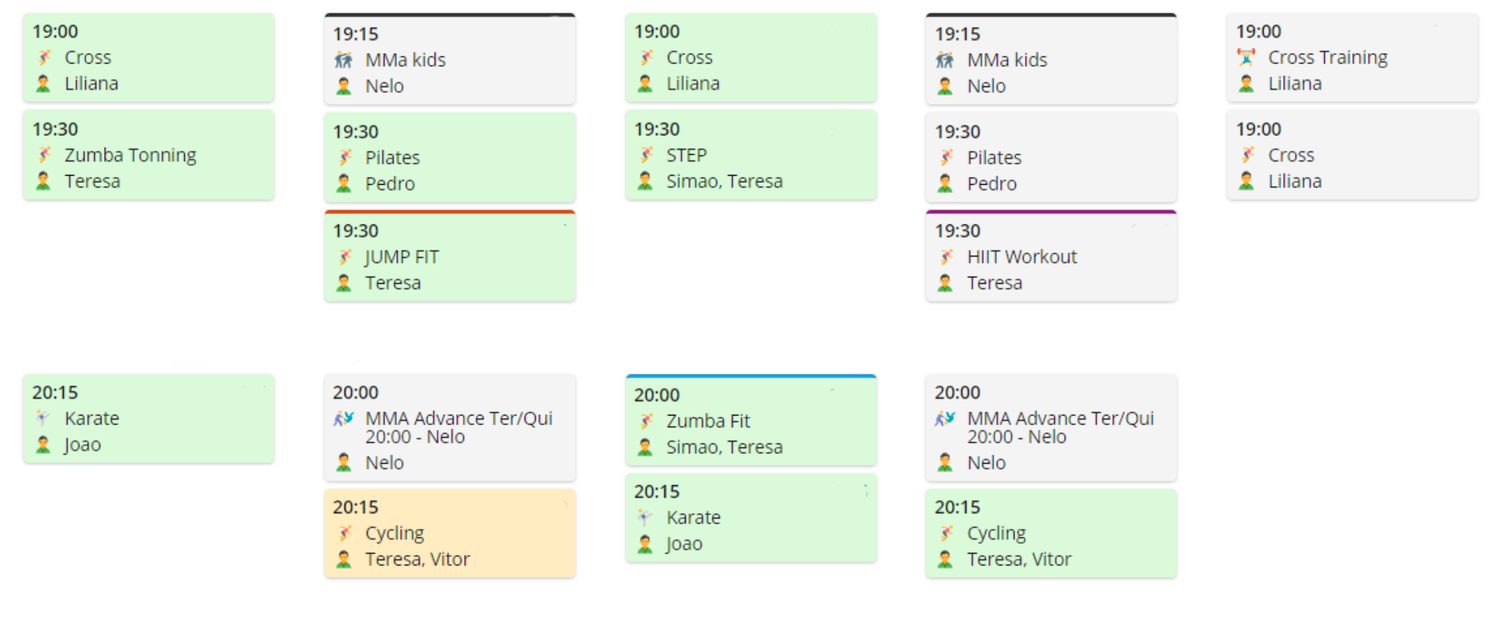Open the orange 20:15 Cycling class card
The image size is (1500, 640).
[450, 533]
